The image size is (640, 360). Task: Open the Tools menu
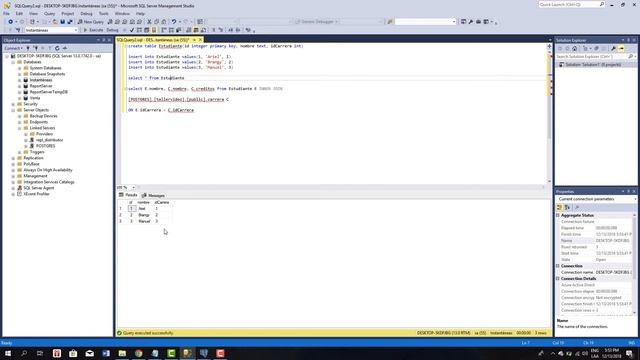tap(104, 13)
